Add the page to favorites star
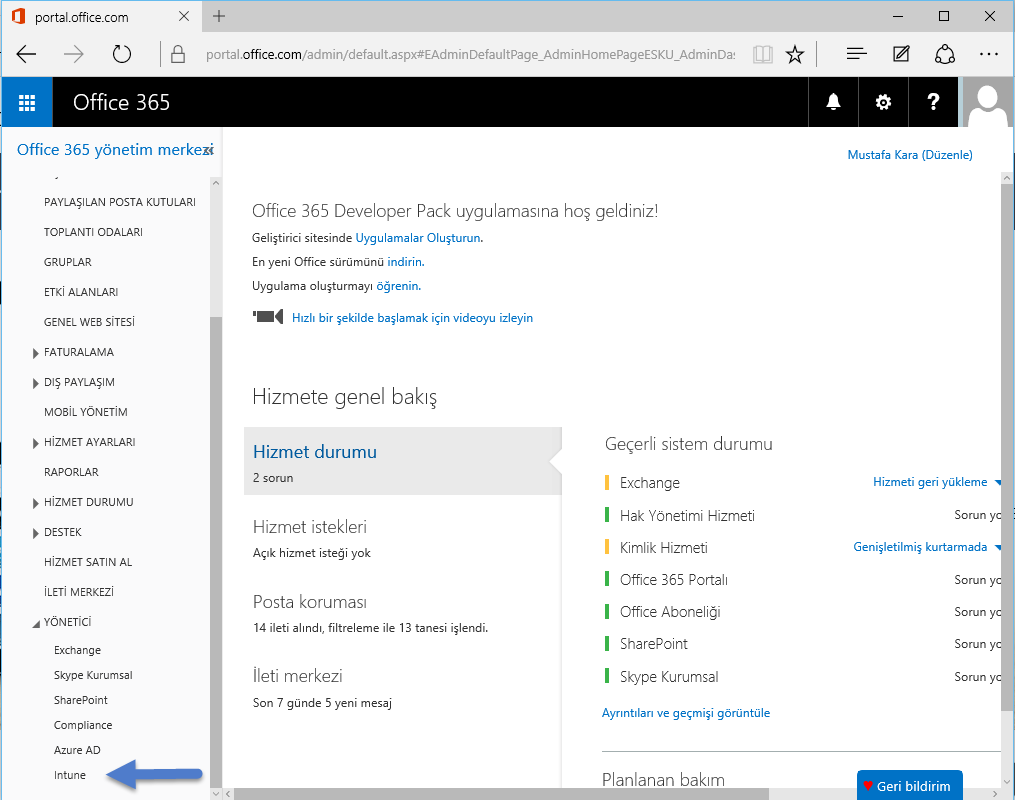Screen dimensions: 1015x800 (795, 54)
